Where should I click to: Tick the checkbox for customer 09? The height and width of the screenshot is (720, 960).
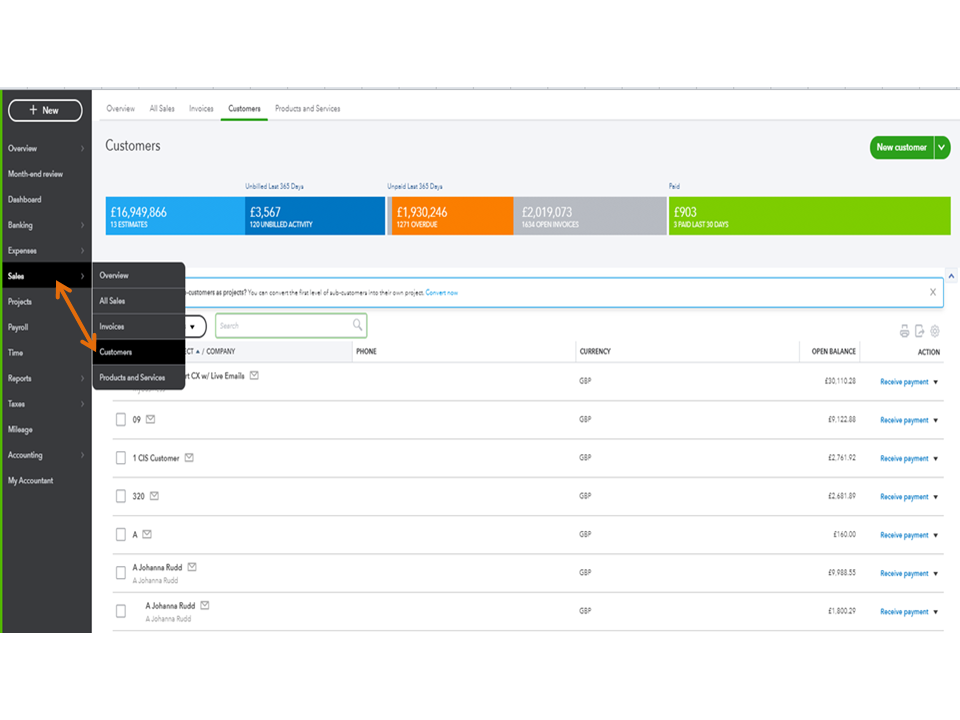(121, 419)
